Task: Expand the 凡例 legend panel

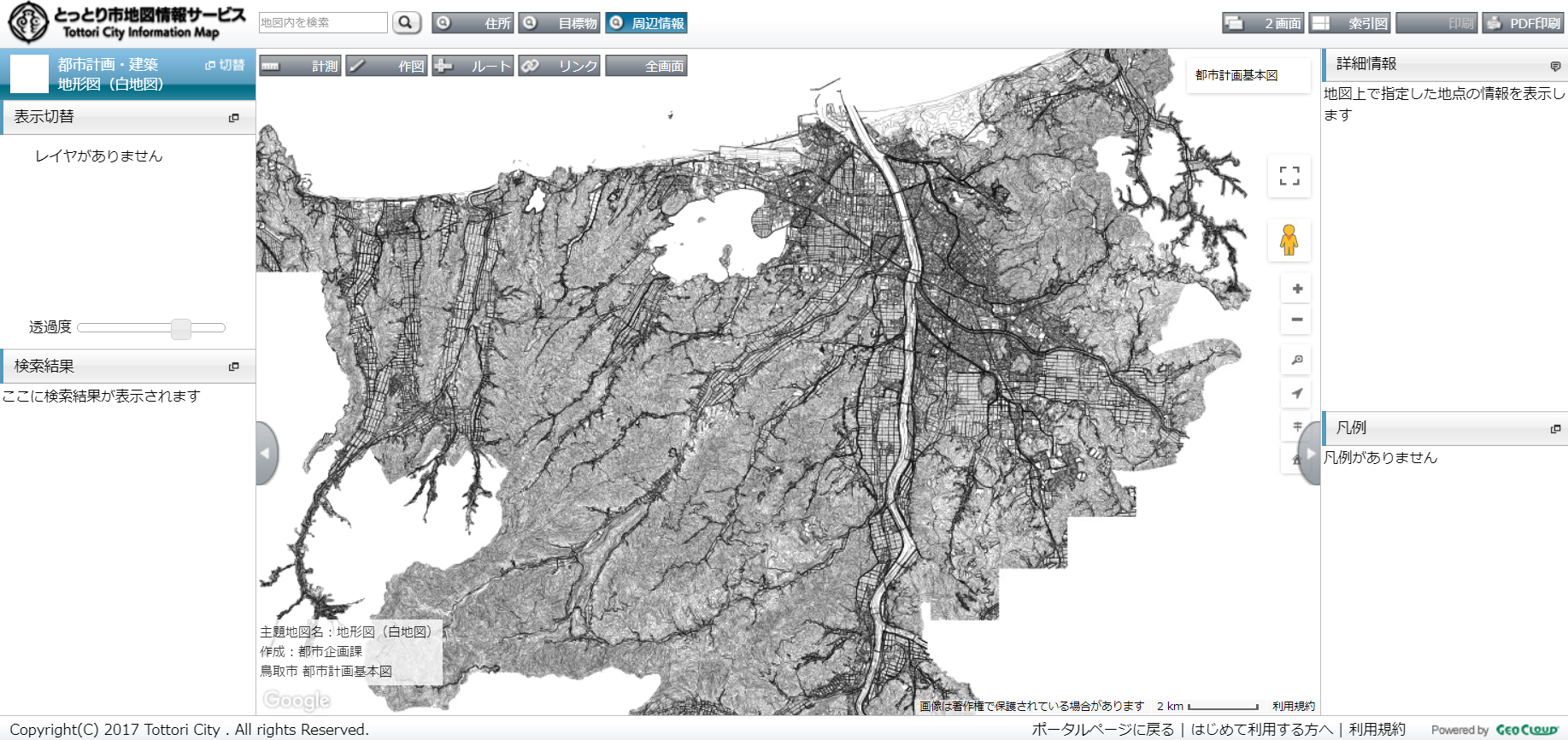Action: click(x=1555, y=429)
